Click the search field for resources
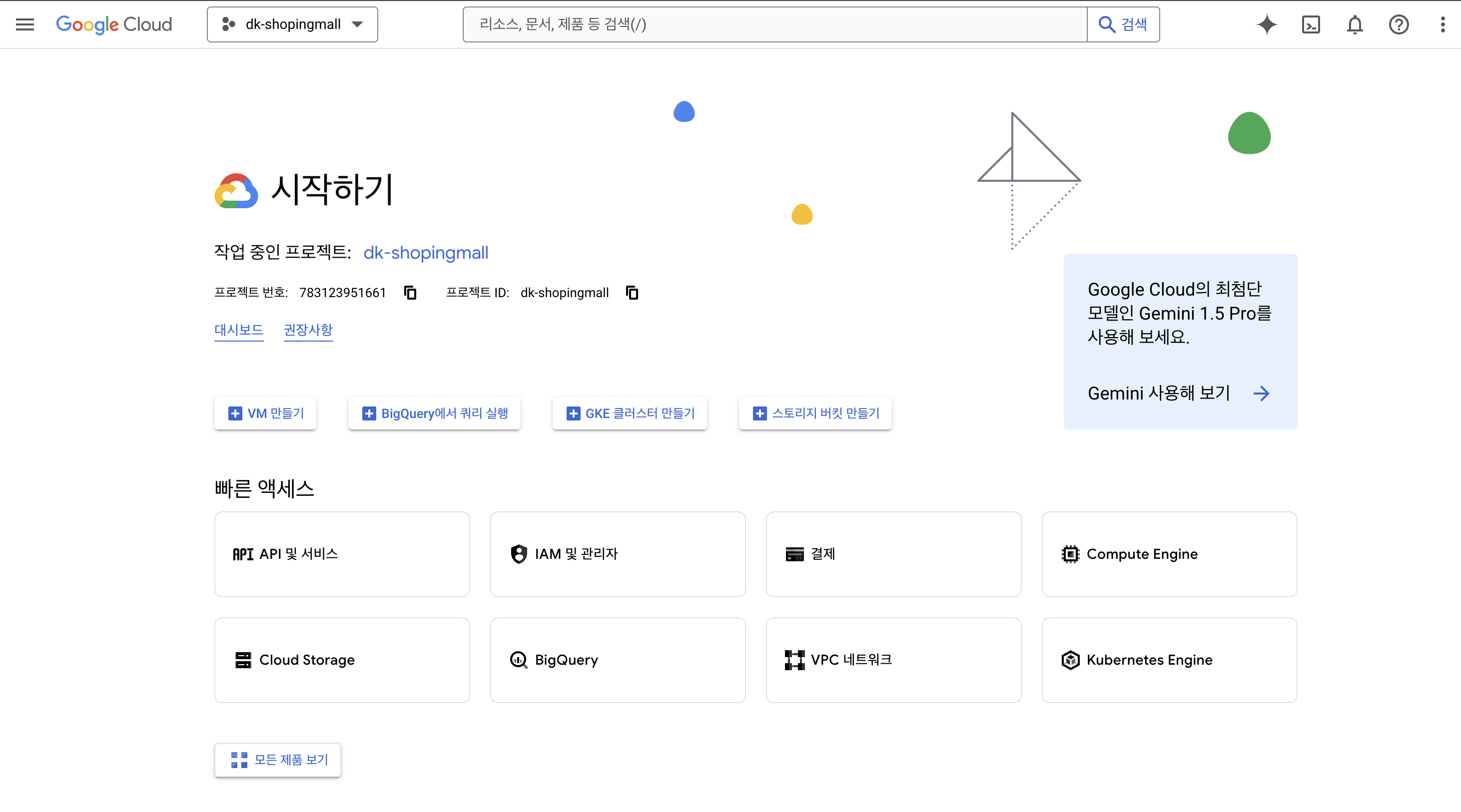 coord(774,24)
